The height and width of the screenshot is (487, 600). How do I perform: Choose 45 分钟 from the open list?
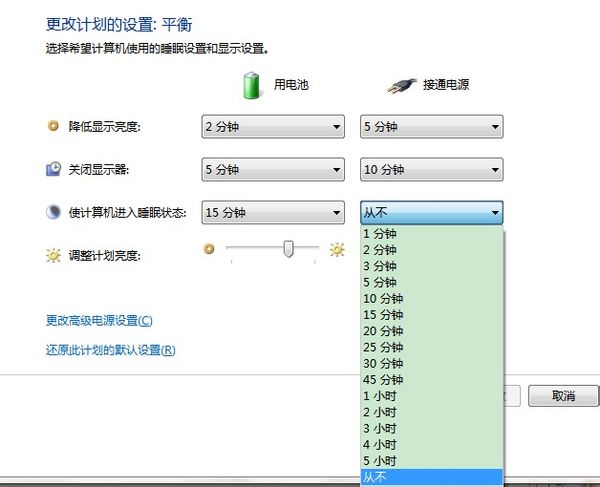tap(432, 380)
